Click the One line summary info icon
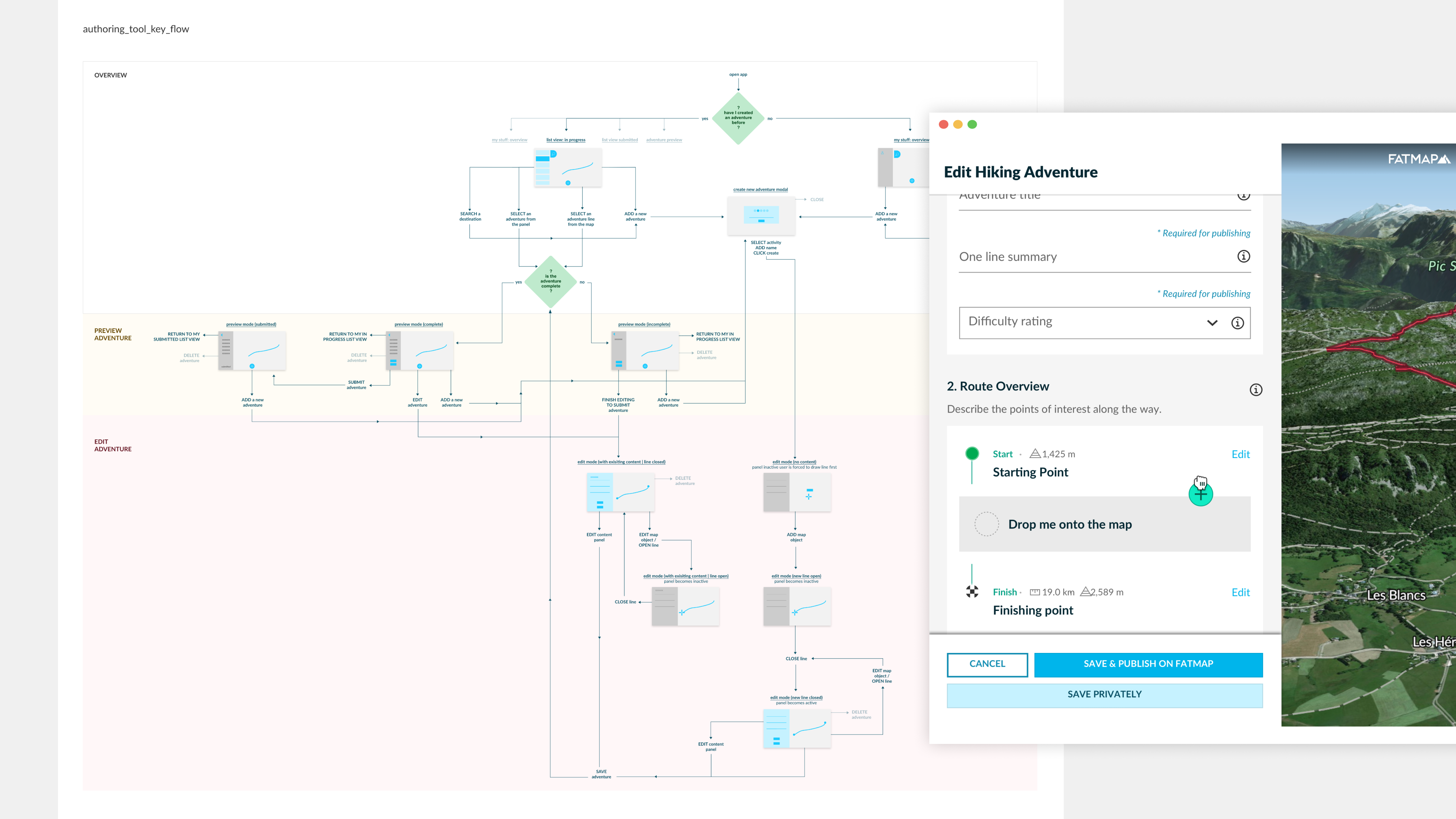 coord(1244,257)
